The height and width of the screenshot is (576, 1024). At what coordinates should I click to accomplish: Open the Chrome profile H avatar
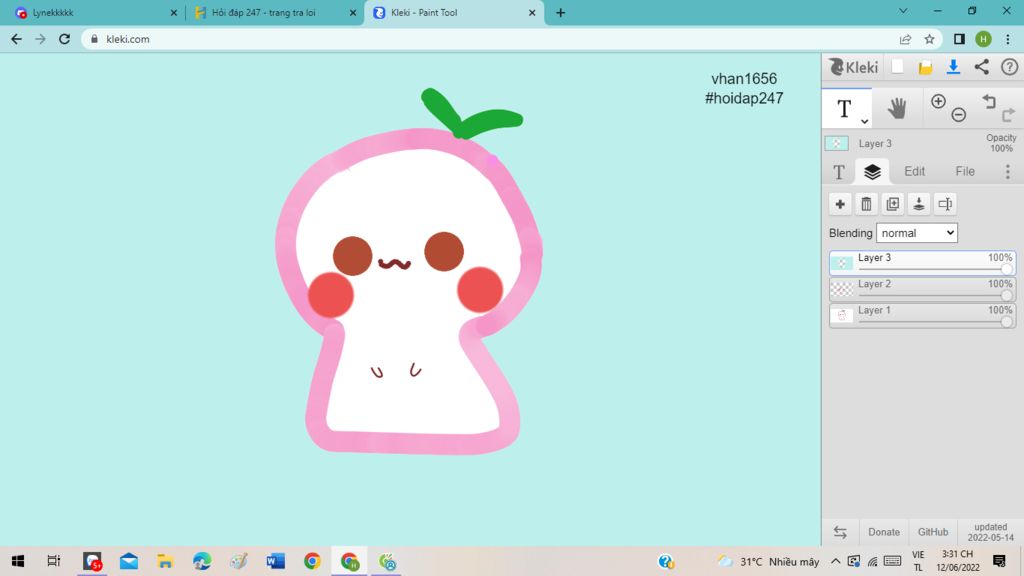pyautogui.click(x=984, y=39)
